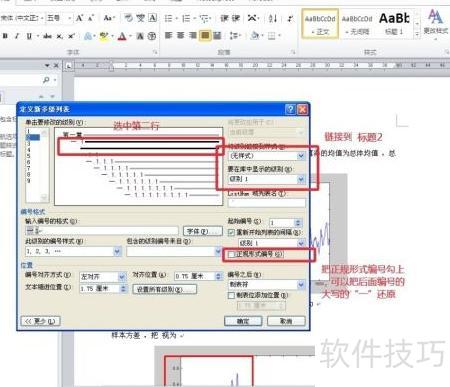Click the character border icon
Screen dimensions: 450x387
coord(152,18)
